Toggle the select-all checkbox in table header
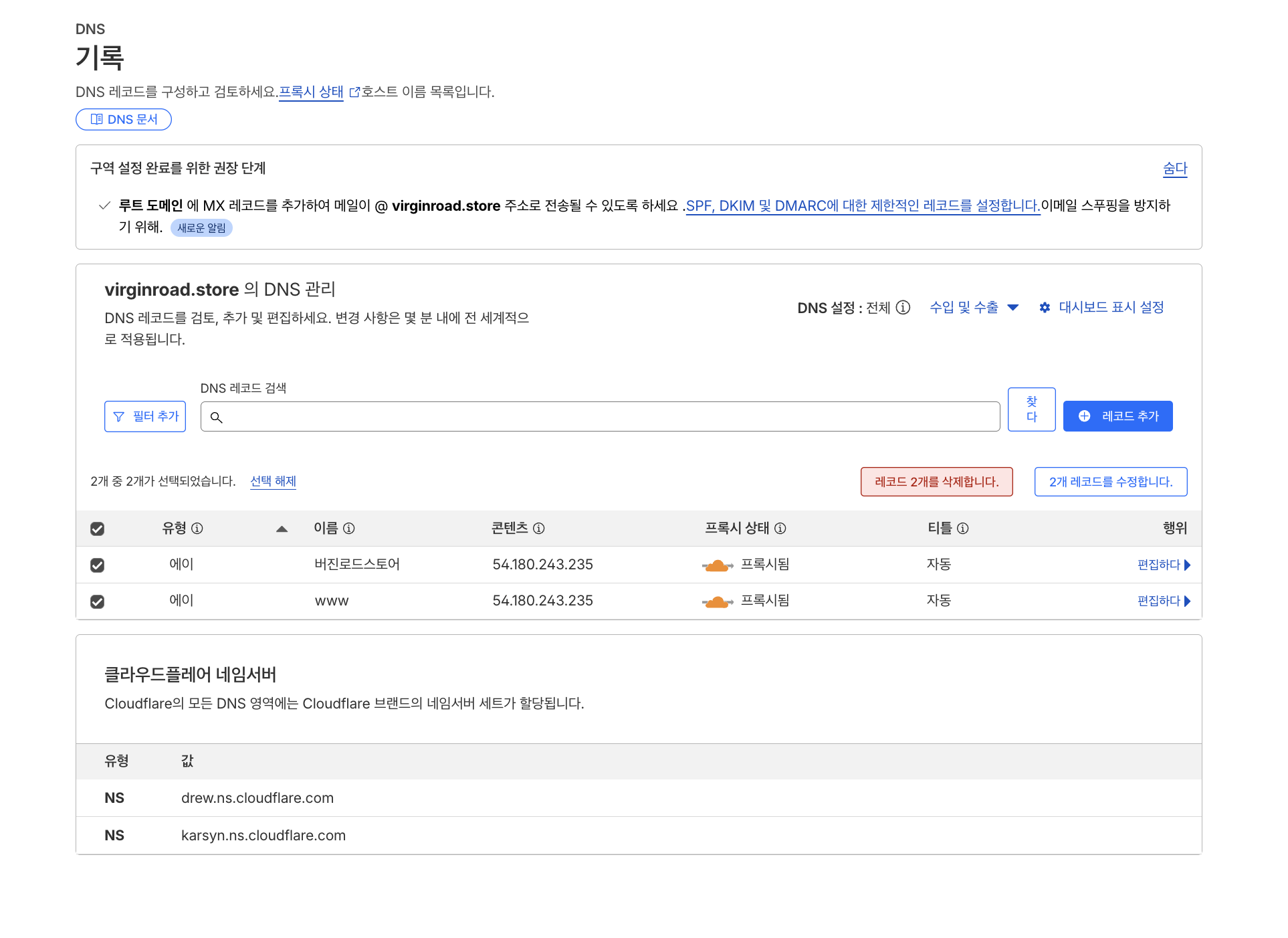 [98, 529]
